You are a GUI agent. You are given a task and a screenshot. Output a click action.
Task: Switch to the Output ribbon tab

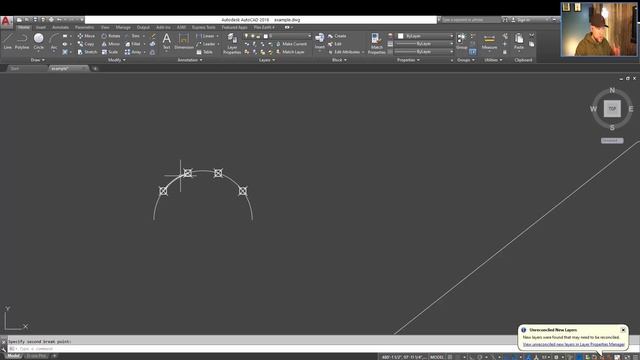(x=143, y=27)
